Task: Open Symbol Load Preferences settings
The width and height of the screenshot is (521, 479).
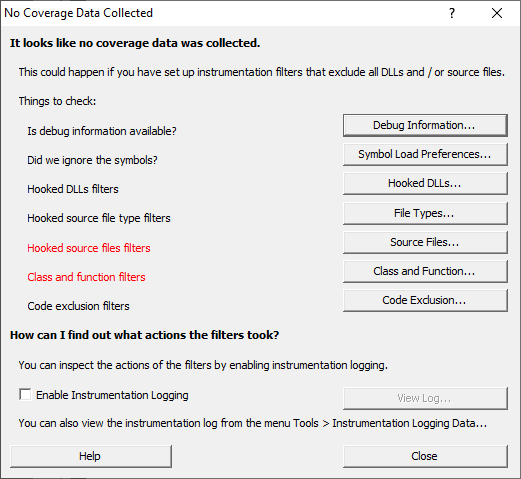Action: click(x=425, y=154)
